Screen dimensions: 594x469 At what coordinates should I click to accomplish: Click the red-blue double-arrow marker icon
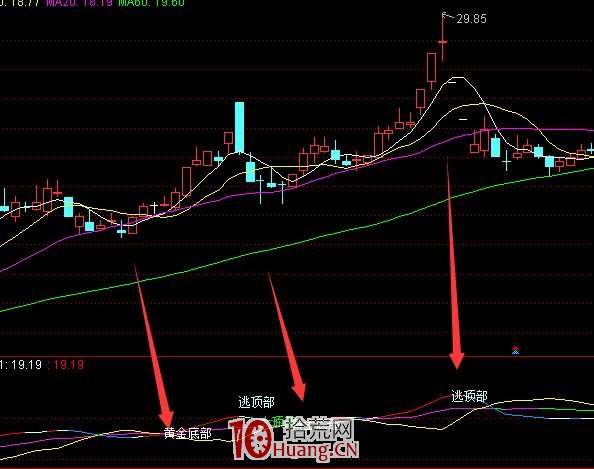pyautogui.click(x=515, y=350)
